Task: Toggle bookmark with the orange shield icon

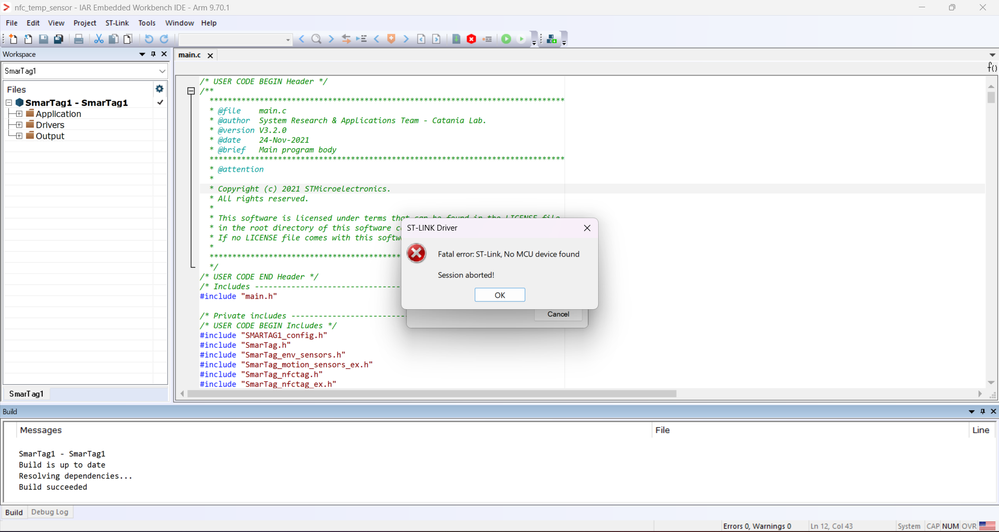Action: coord(391,39)
